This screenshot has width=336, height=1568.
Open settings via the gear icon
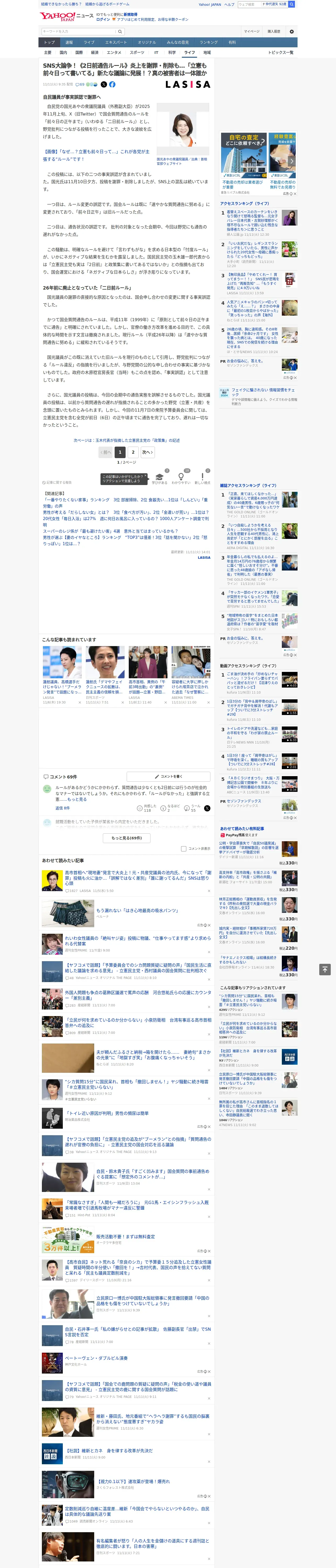[292, 32]
